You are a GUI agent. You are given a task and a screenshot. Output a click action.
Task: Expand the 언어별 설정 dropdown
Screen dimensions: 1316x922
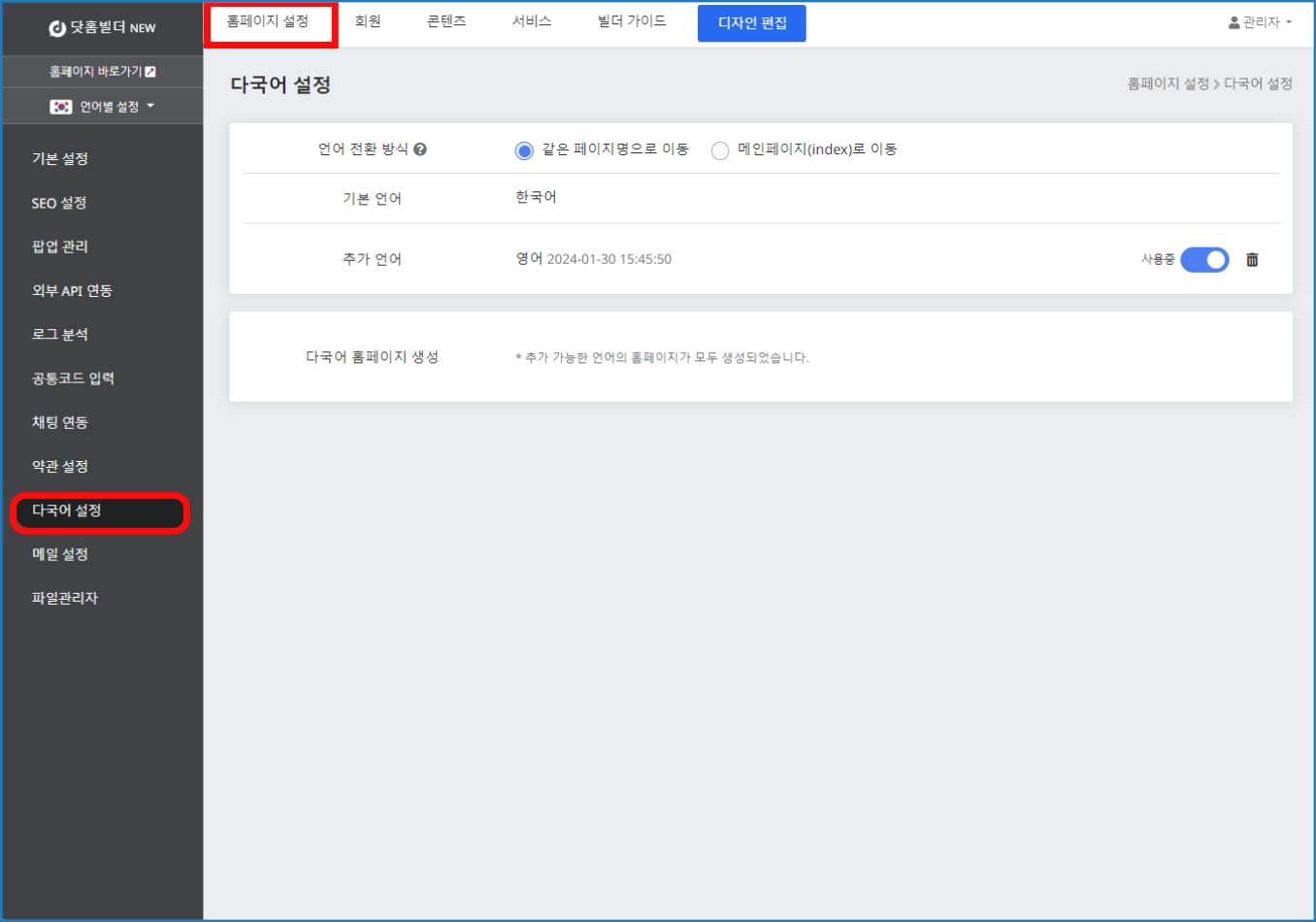coord(150,106)
